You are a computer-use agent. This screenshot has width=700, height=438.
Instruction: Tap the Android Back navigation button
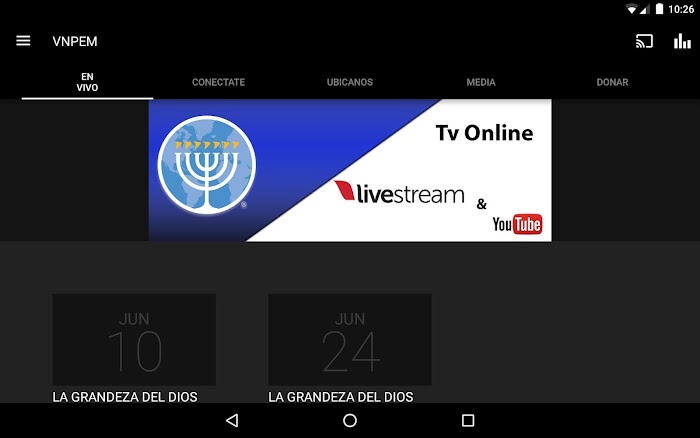click(x=232, y=420)
